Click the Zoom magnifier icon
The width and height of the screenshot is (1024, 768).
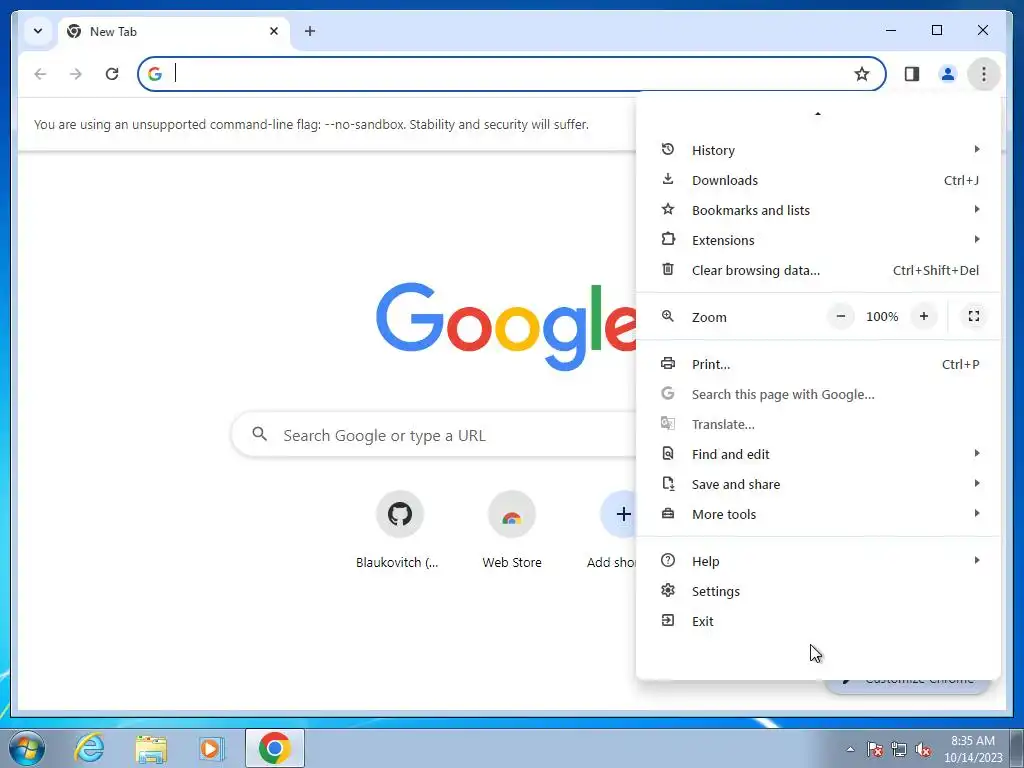[x=667, y=316]
